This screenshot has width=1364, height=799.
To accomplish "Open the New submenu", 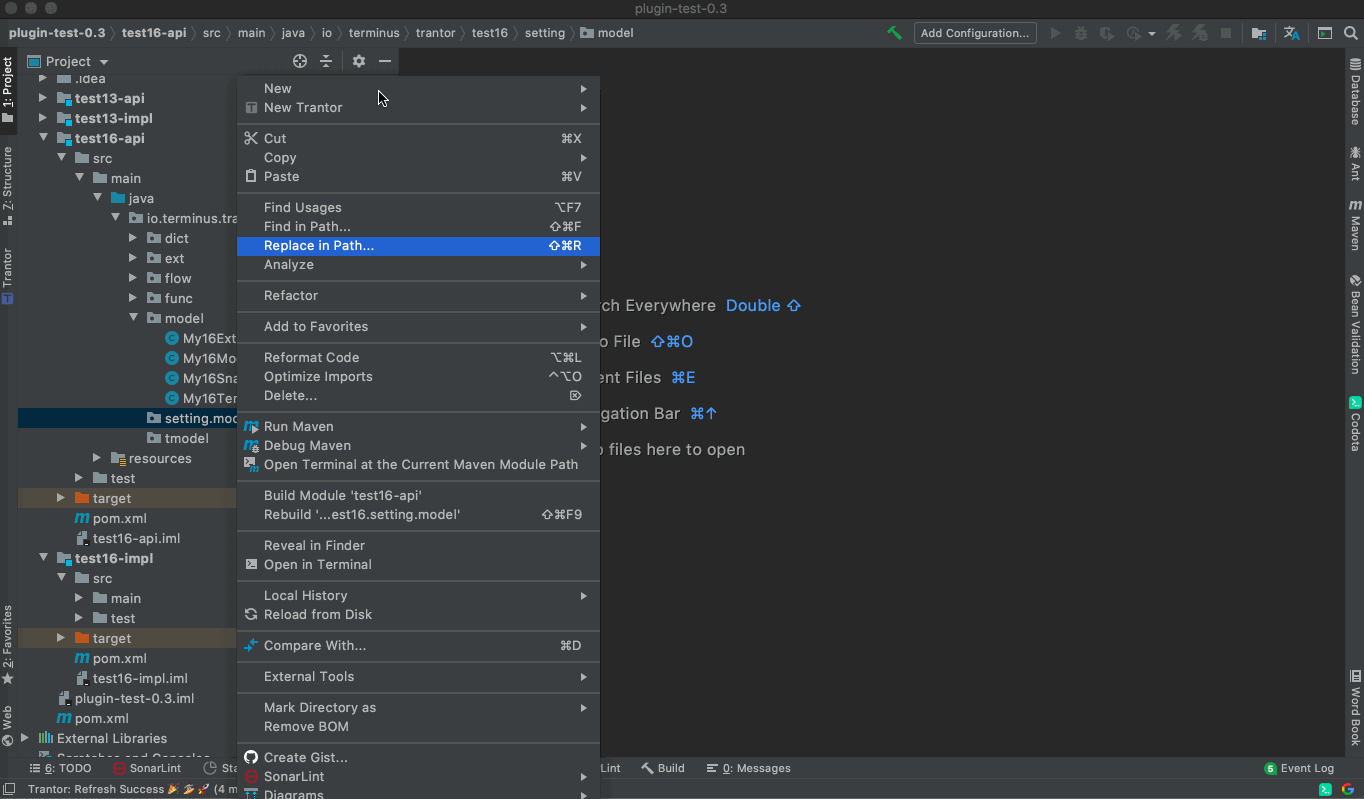I will point(418,89).
